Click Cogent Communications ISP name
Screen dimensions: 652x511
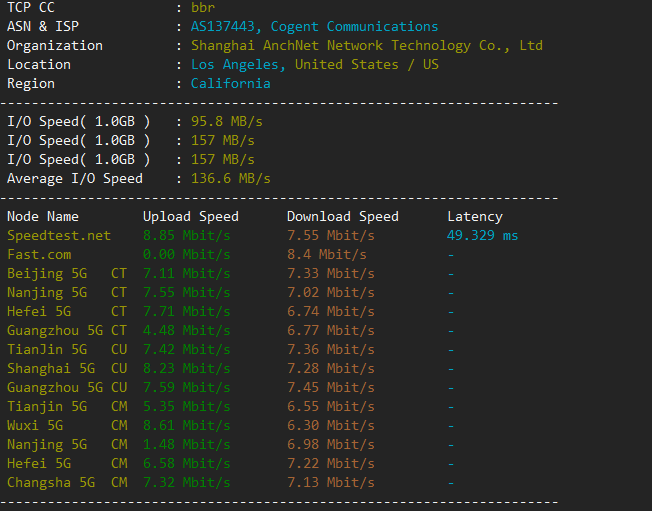tap(354, 27)
